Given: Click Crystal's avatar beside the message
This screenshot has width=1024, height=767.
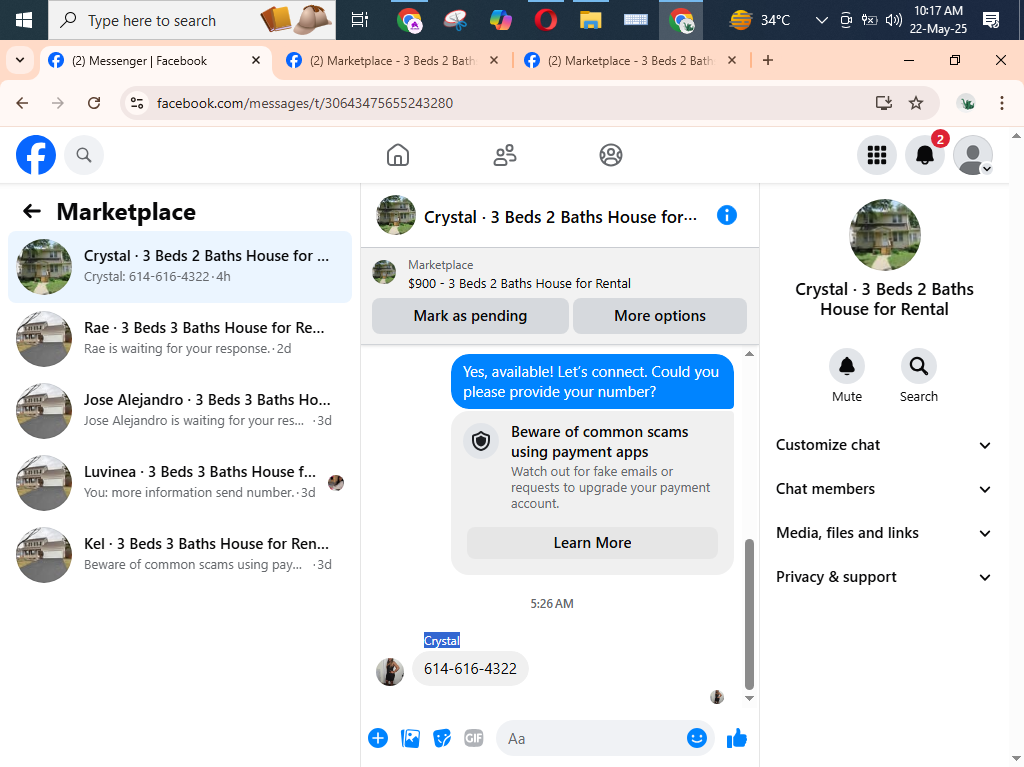Looking at the screenshot, I should 390,672.
